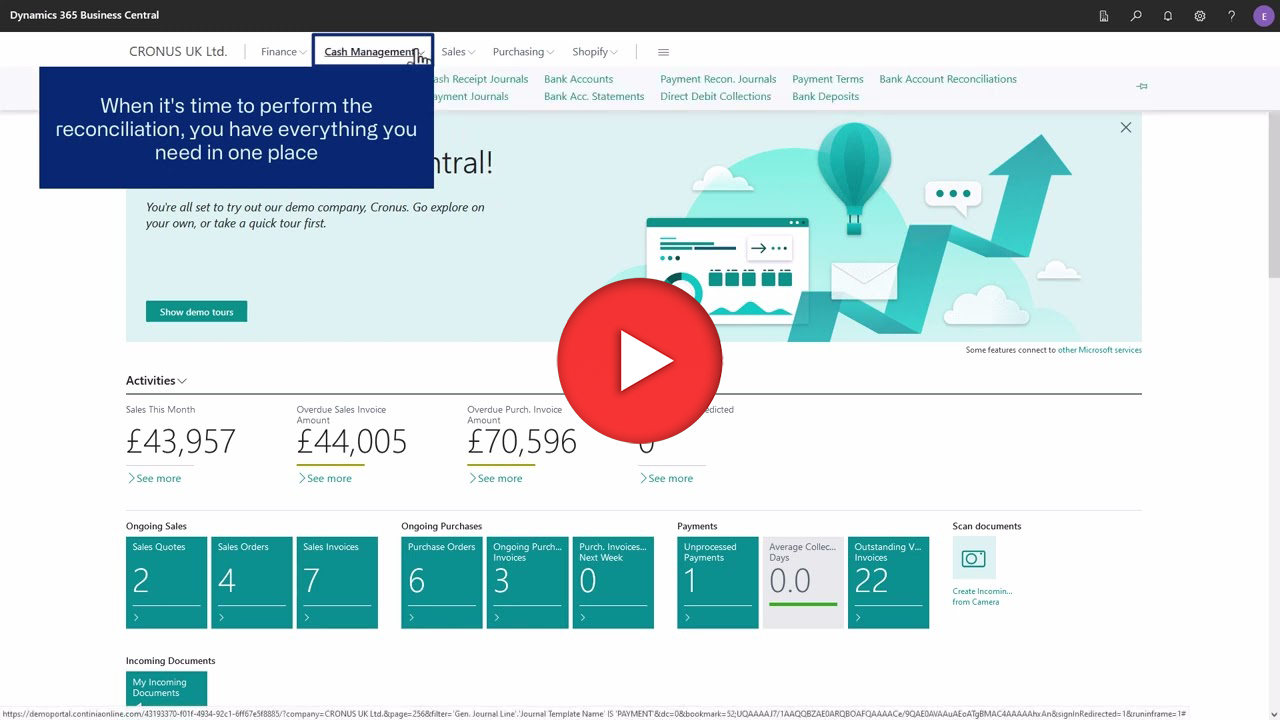Image resolution: width=1280 pixels, height=720 pixels.
Task: Open the Sales Quotes tile
Action: click(x=167, y=583)
